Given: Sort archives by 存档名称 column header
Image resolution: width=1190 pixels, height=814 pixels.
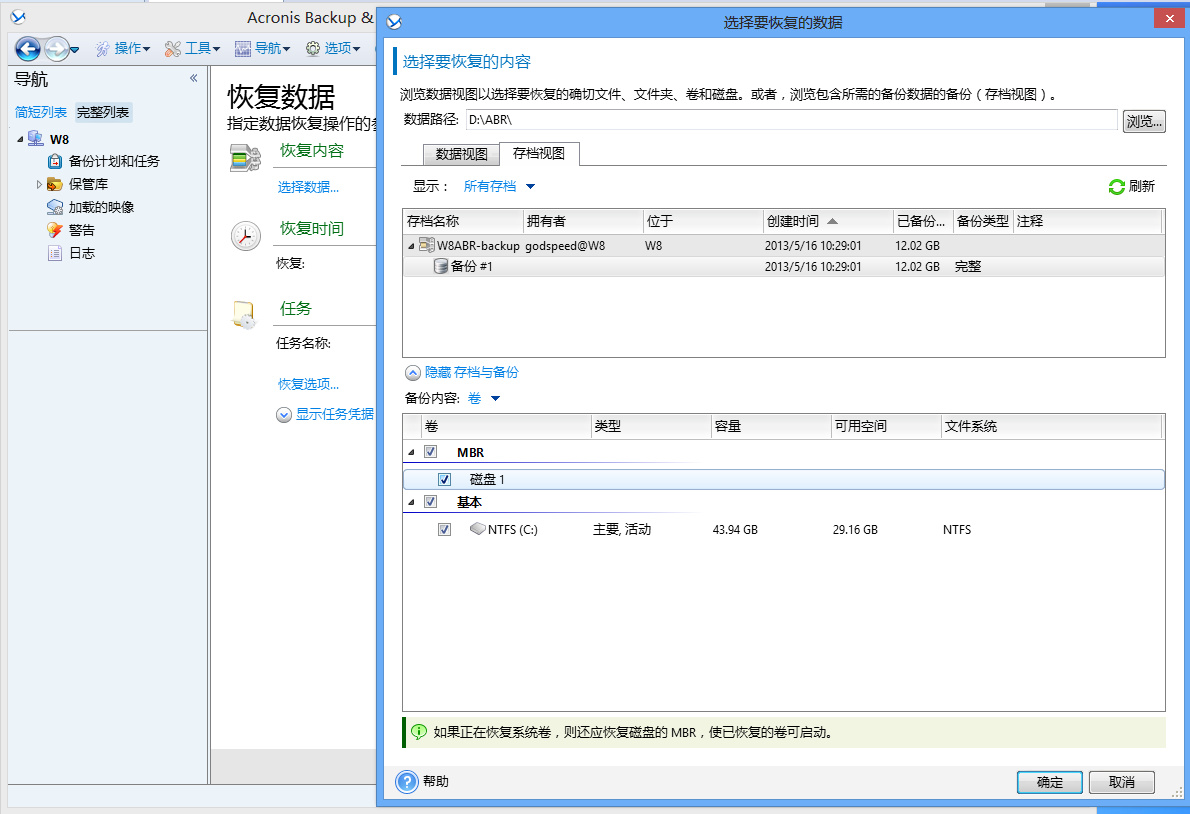Looking at the screenshot, I should [463, 222].
